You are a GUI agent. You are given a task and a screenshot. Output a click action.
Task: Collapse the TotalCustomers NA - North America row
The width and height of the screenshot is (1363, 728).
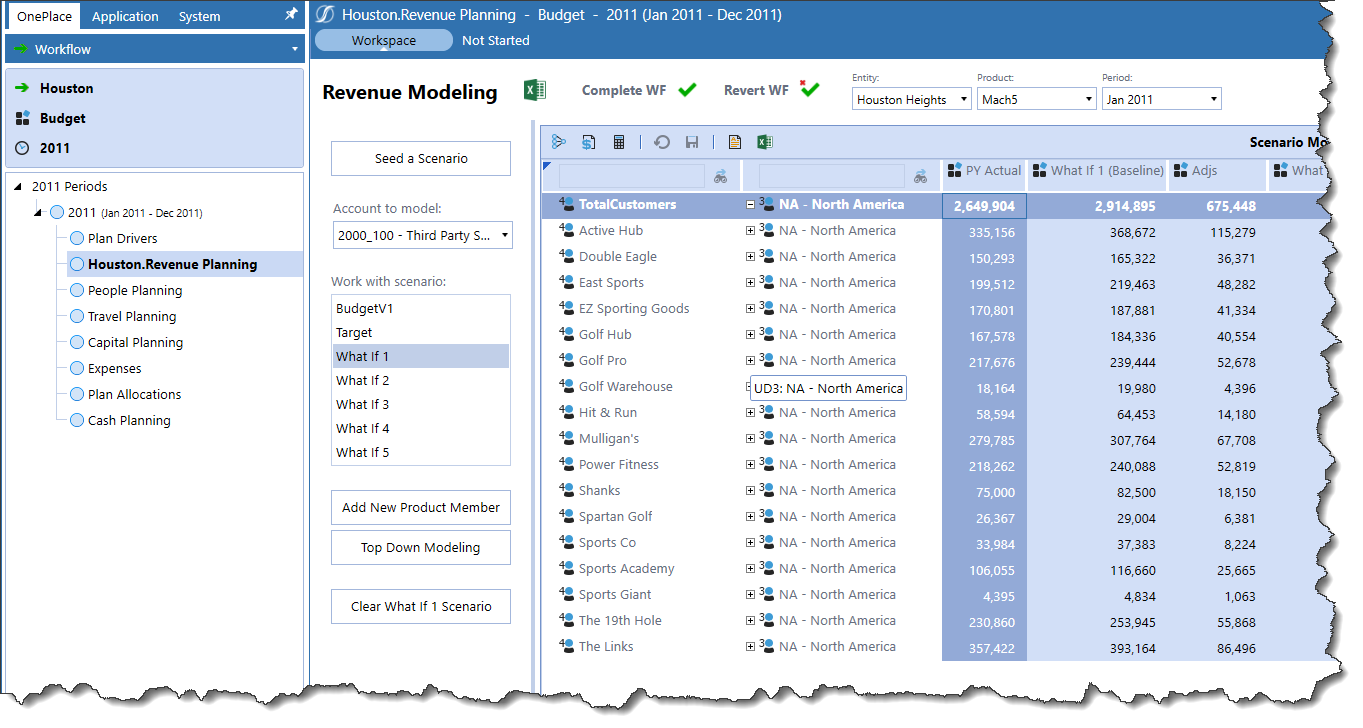click(750, 204)
